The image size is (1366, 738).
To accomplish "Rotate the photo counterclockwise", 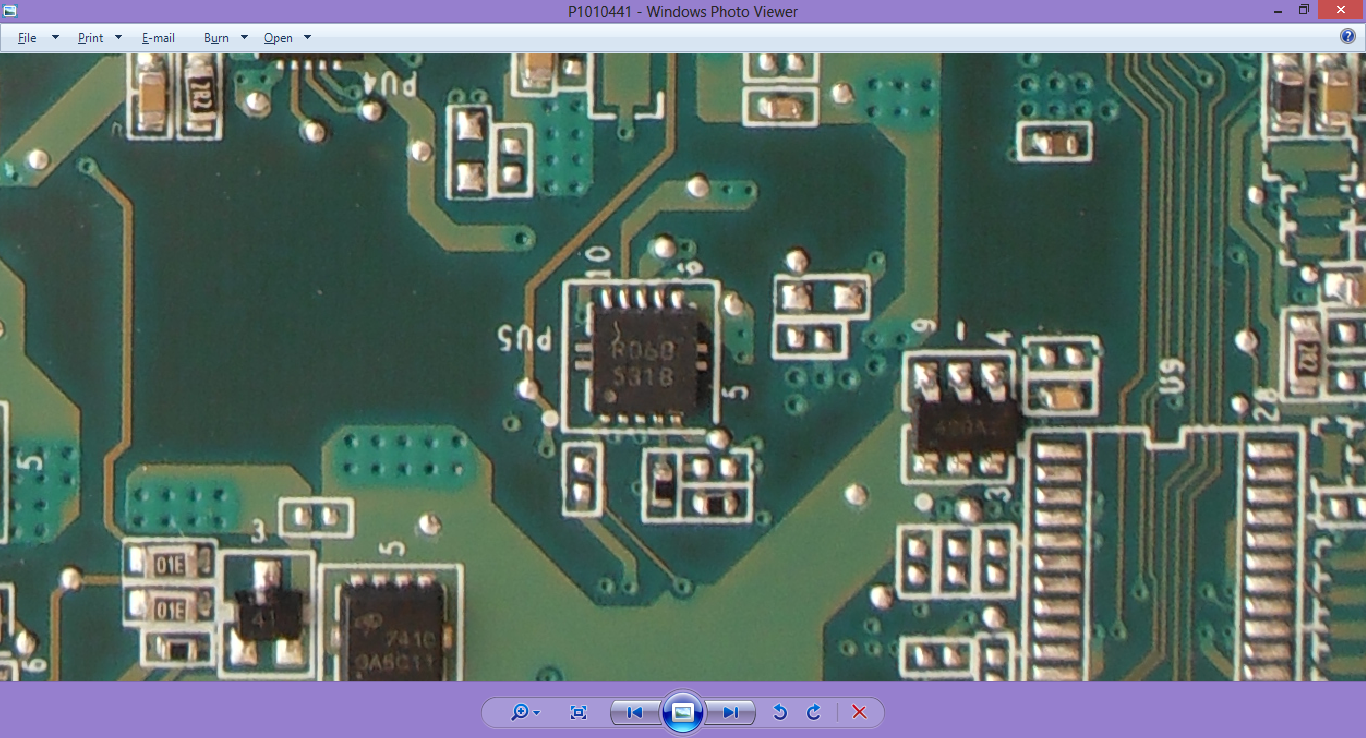I will tap(781, 712).
